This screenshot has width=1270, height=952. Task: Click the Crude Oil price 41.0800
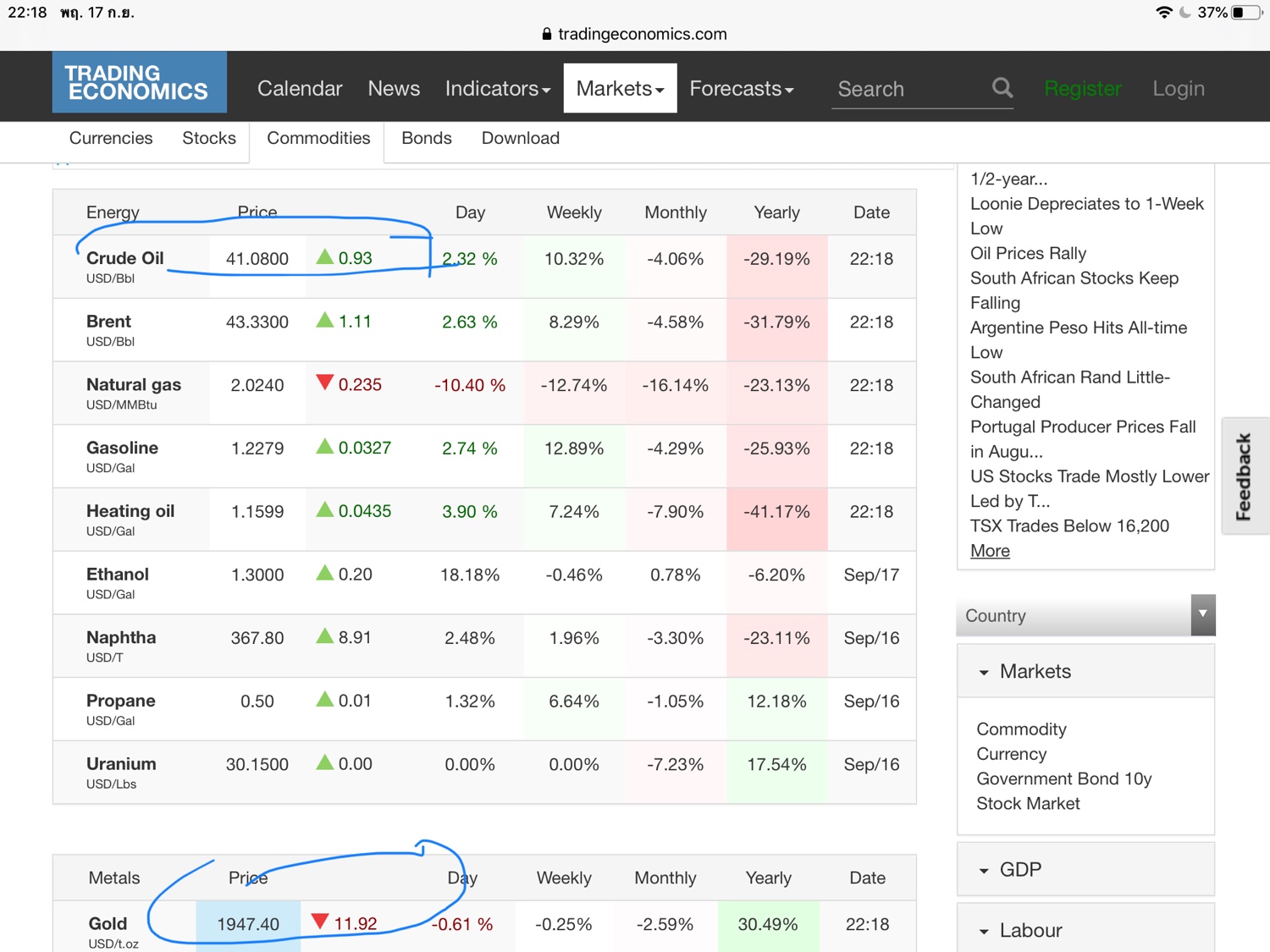click(x=257, y=259)
